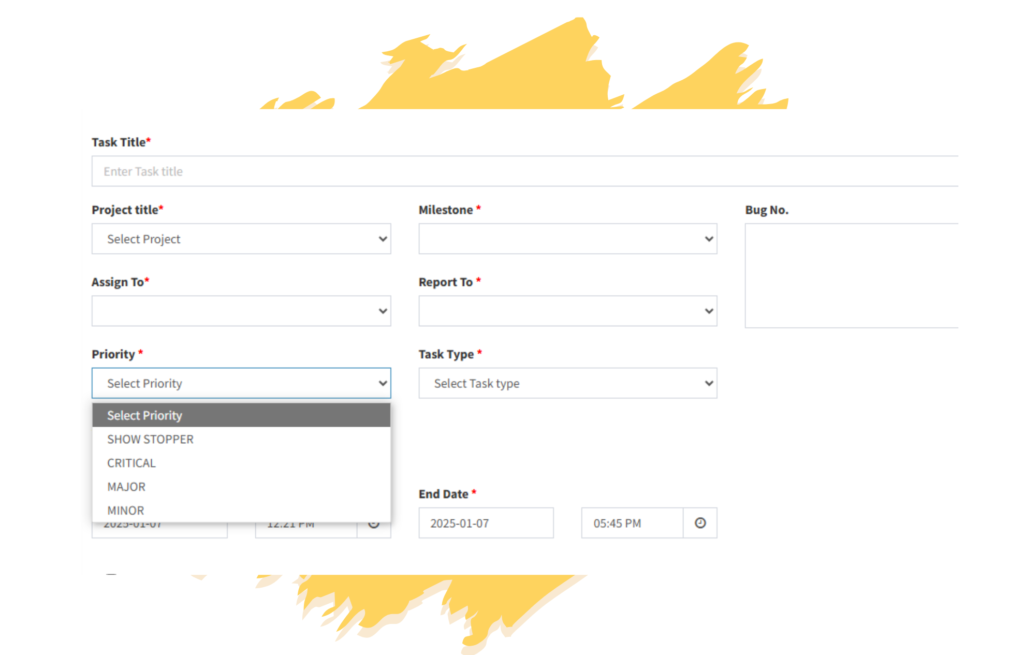The height and width of the screenshot is (655, 1024).
Task: Collapse the open Priority select box
Action: [x=241, y=383]
